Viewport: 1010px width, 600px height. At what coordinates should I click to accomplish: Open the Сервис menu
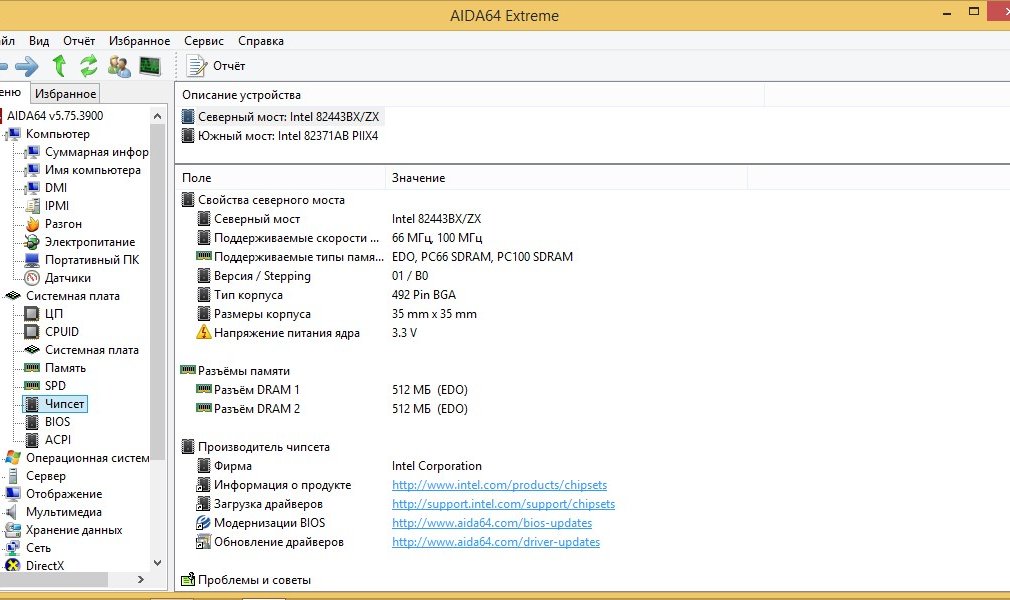(204, 41)
